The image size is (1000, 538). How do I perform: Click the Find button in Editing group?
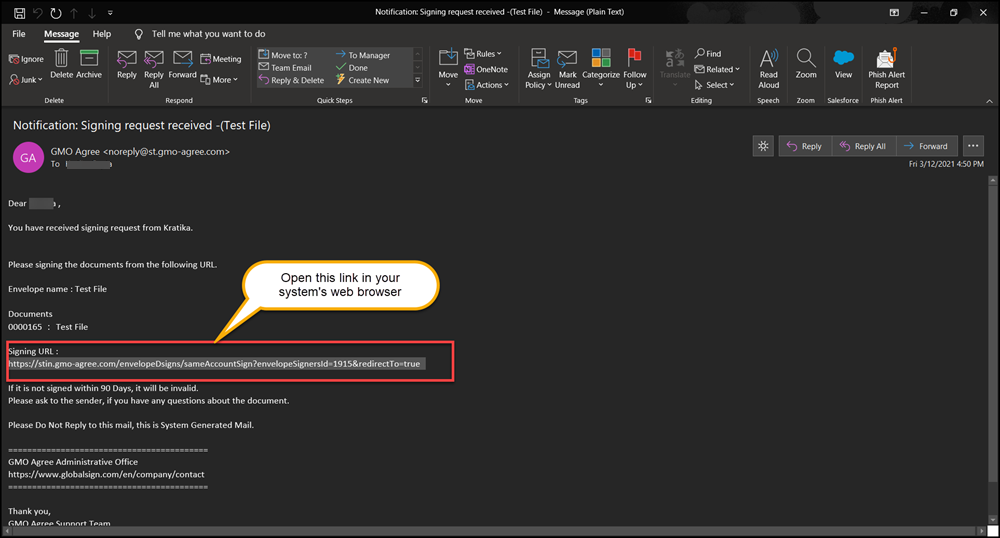pos(708,54)
